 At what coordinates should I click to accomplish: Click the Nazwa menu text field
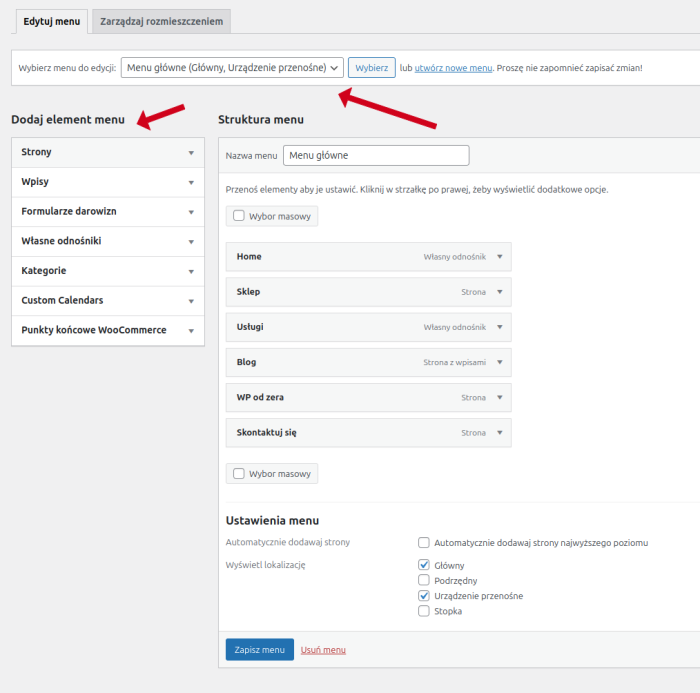[x=376, y=156]
